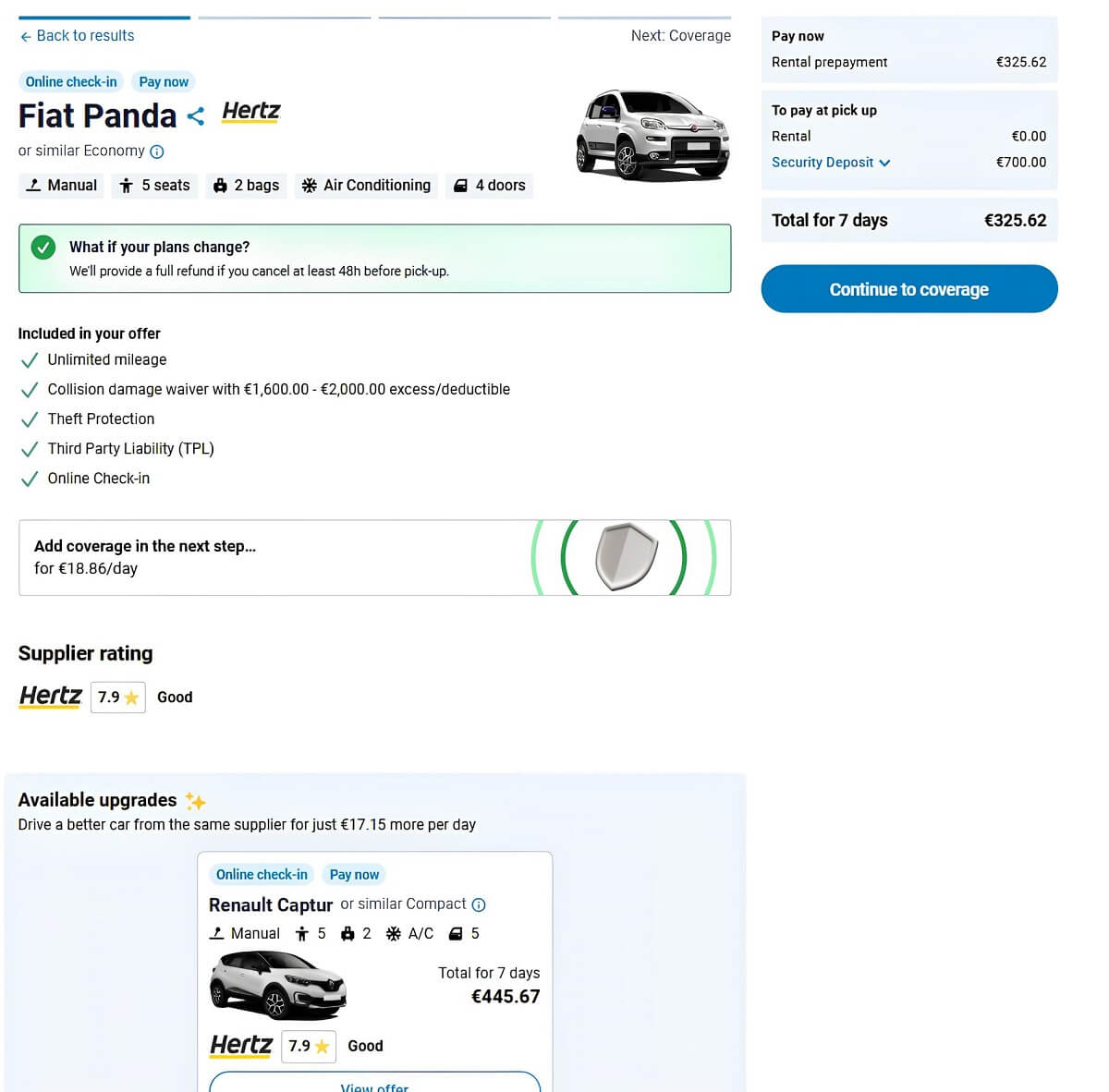Screen dimensions: 1109x1092
Task: Select the 'Next: Coverage' step label
Action: click(x=681, y=36)
